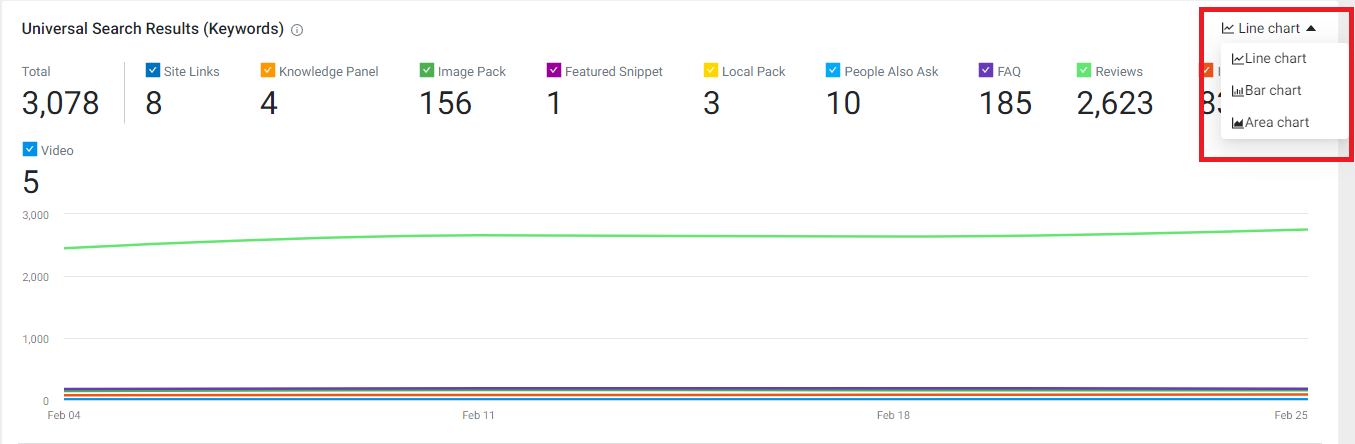This screenshot has width=1355, height=444.
Task: Collapse the Line chart type dropdown
Action: pyautogui.click(x=1269, y=28)
